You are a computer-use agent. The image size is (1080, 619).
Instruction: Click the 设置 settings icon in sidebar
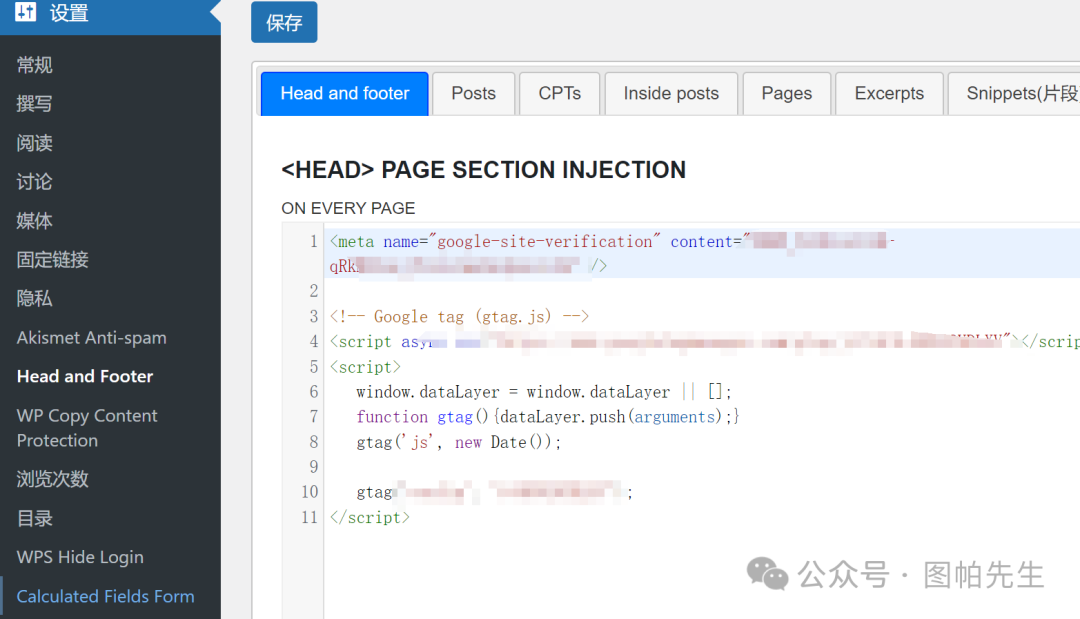click(x=25, y=12)
